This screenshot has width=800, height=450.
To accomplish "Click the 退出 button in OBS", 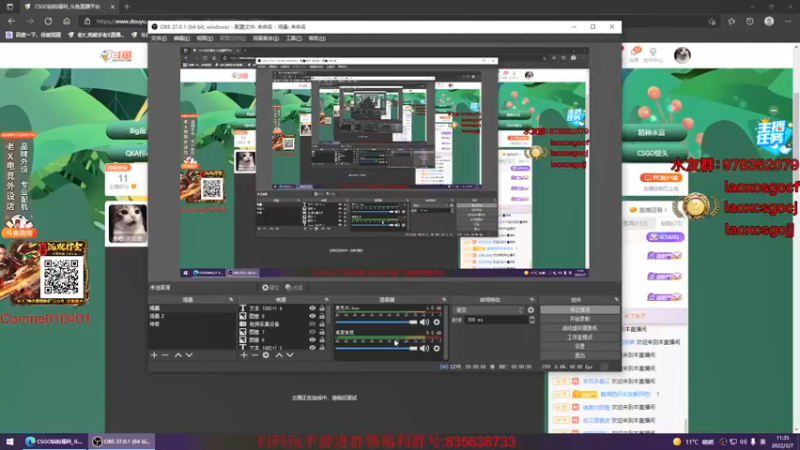I will pyautogui.click(x=580, y=355).
